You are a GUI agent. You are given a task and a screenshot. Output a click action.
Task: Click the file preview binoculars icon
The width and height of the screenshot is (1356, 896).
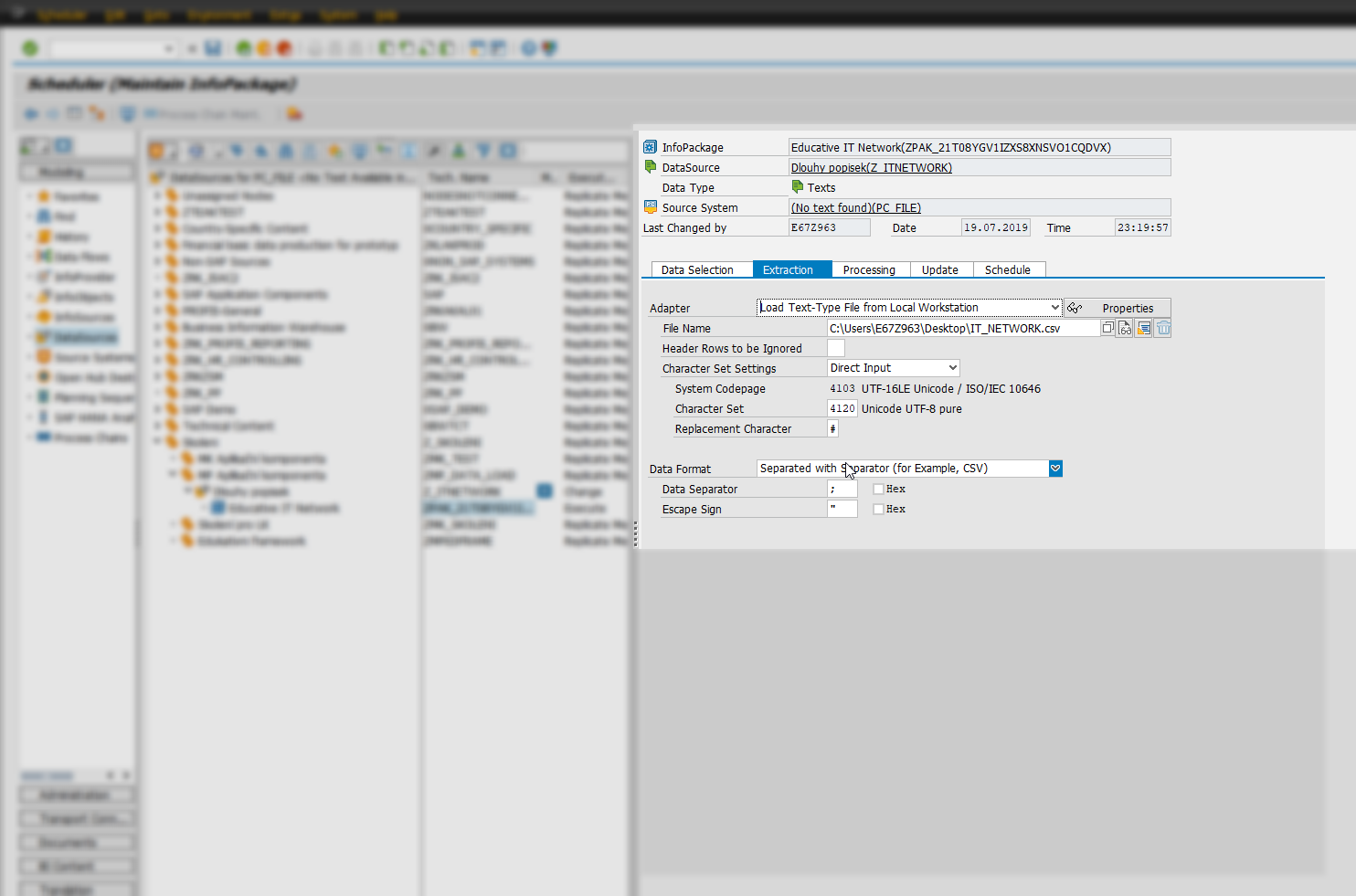(x=1124, y=328)
